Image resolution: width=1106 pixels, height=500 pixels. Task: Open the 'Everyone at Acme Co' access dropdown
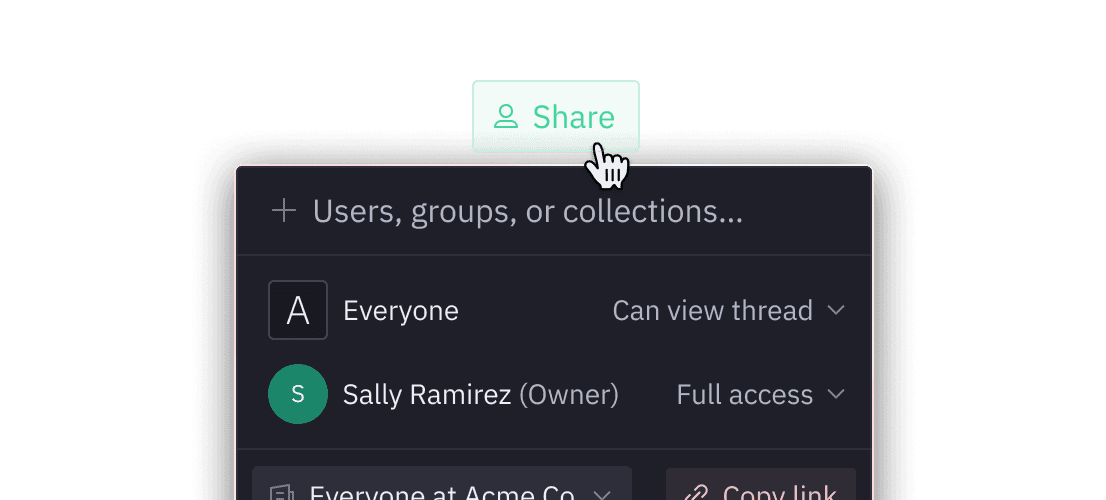click(442, 484)
